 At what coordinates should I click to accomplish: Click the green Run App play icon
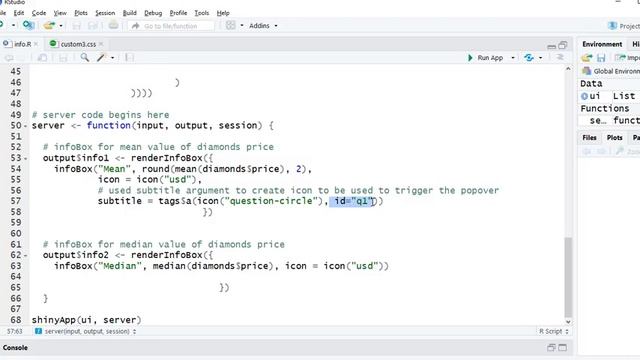470,58
